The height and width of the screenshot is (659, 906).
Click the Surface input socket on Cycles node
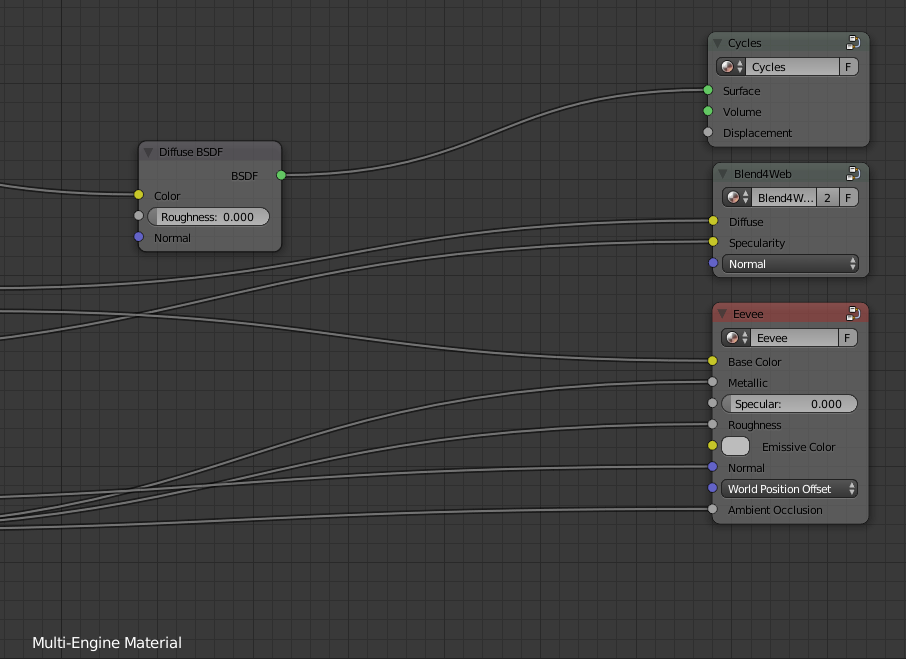[x=706, y=91]
